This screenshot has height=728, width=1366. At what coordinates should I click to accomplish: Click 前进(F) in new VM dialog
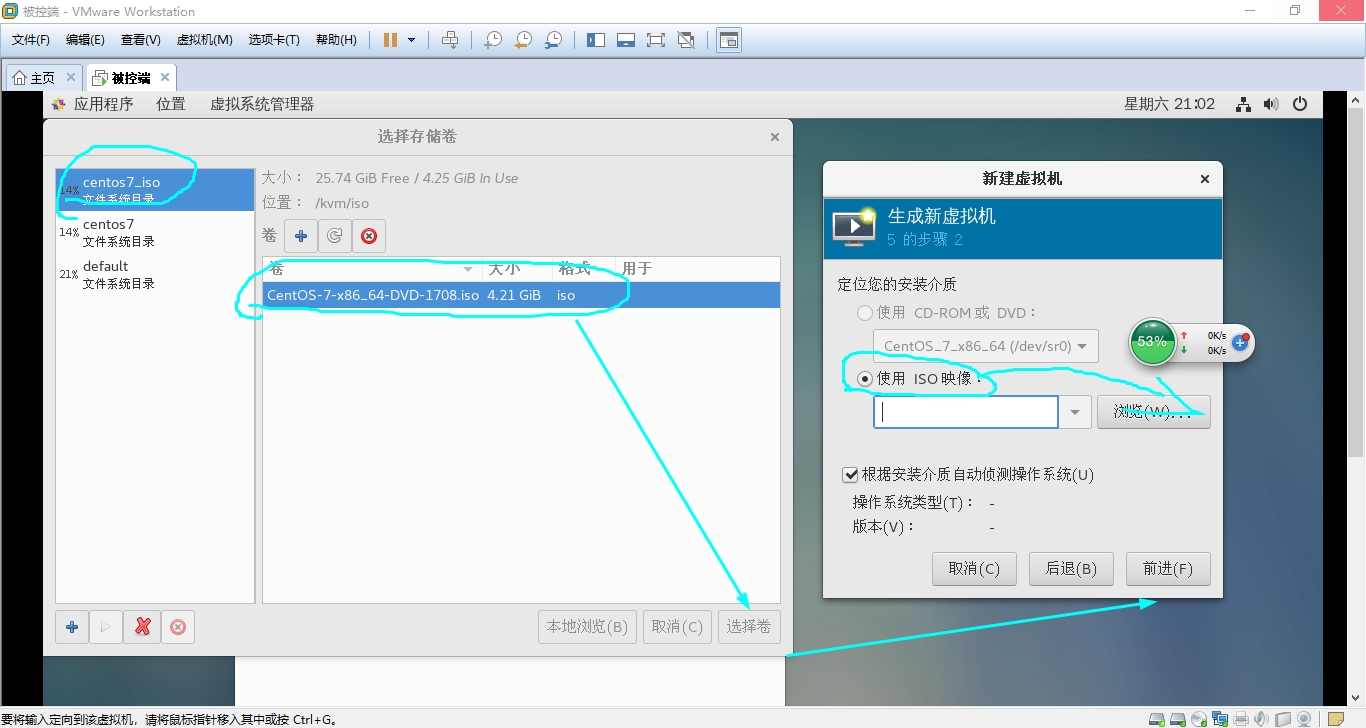click(1168, 569)
